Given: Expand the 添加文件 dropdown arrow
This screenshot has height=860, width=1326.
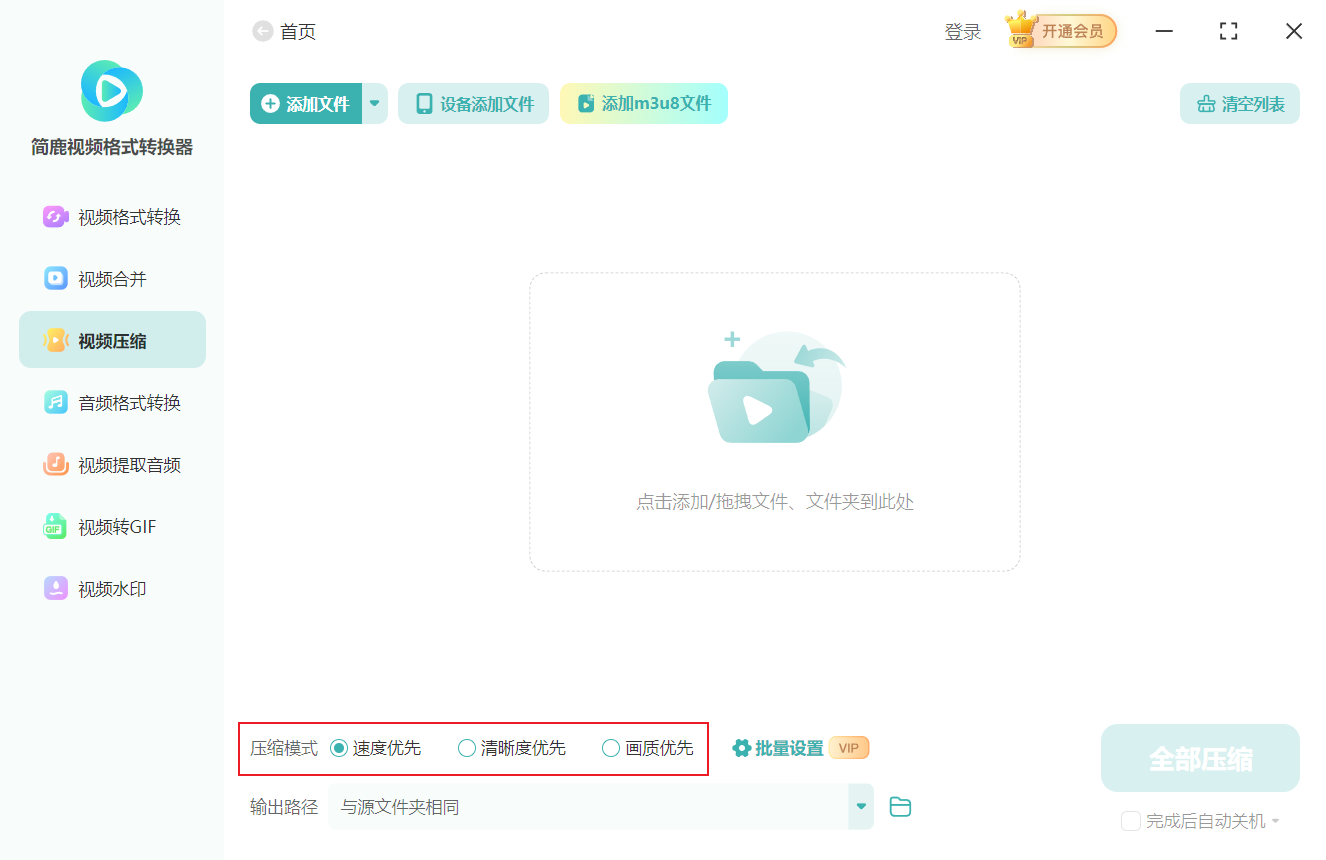Looking at the screenshot, I should (x=375, y=103).
